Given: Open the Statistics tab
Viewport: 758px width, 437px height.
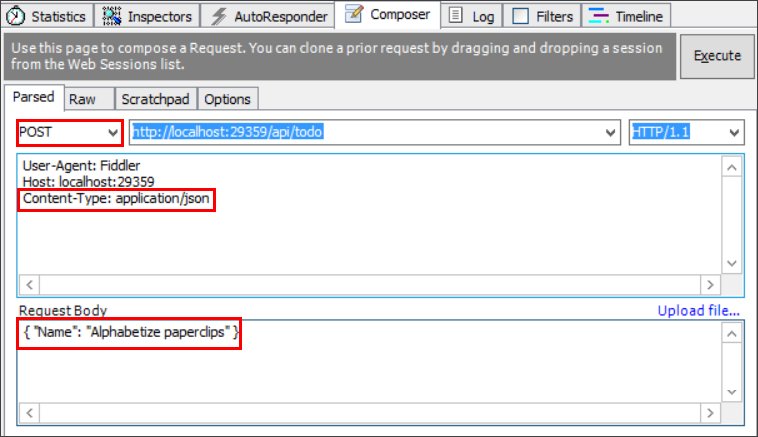Looking at the screenshot, I should (47, 16).
